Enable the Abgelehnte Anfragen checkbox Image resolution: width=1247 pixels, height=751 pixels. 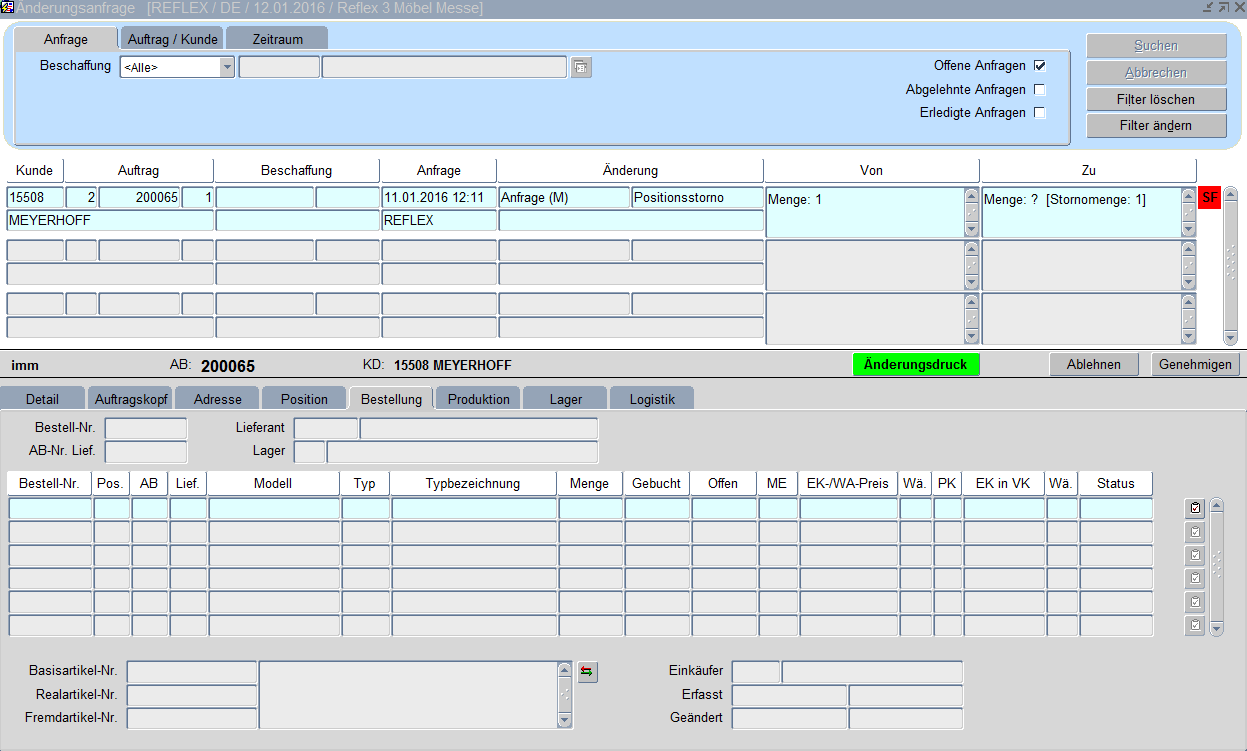1040,90
